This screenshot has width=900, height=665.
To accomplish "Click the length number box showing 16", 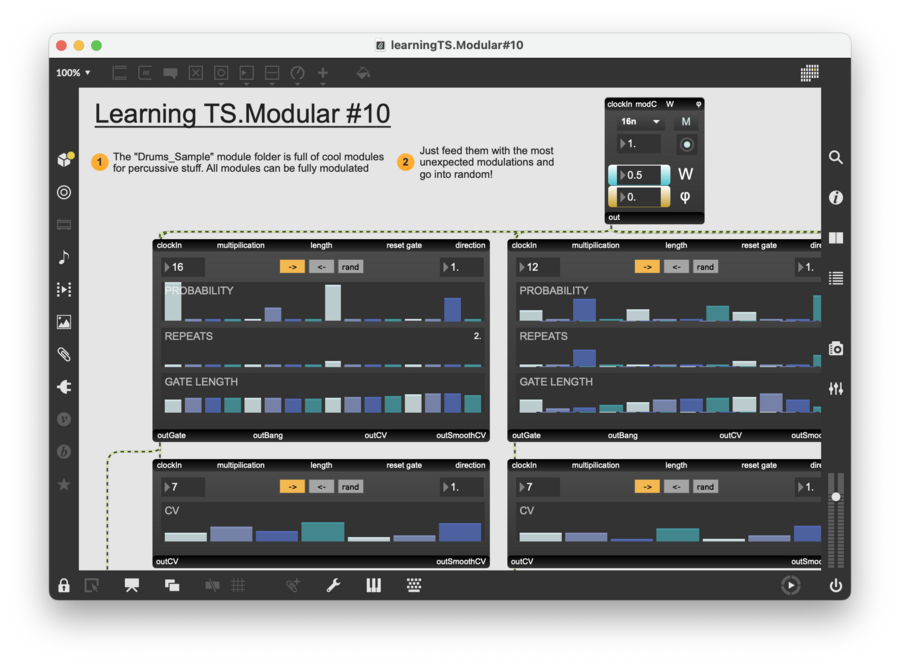I will (183, 267).
